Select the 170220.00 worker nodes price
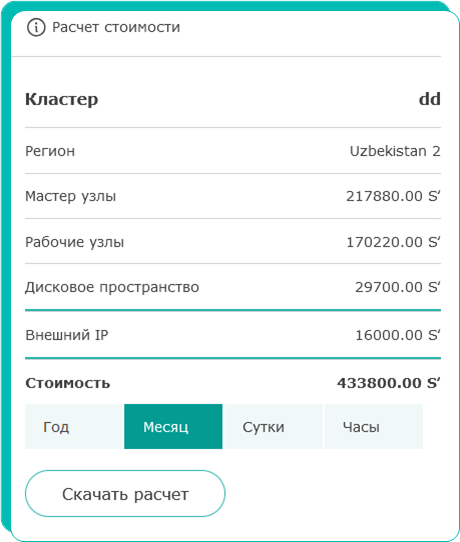Screen dimensions: 460x542 point(393,242)
